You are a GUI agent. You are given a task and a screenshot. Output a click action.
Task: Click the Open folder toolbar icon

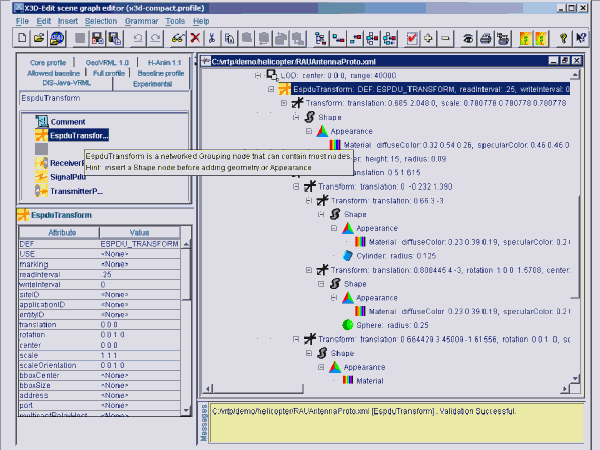[39, 37]
